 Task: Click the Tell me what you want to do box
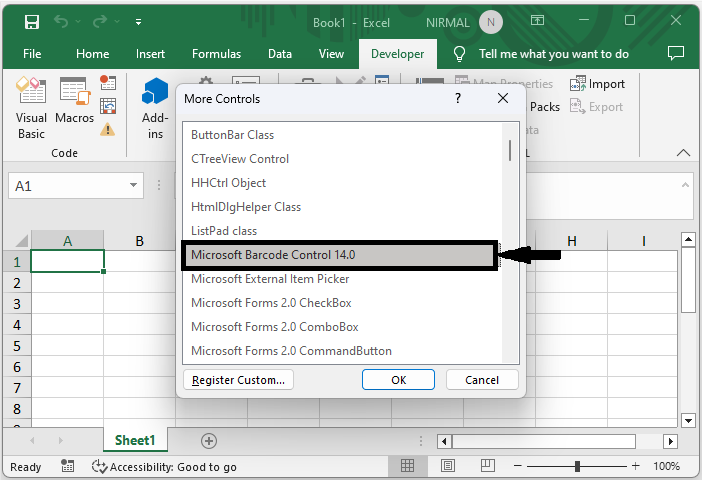pyautogui.click(x=554, y=54)
